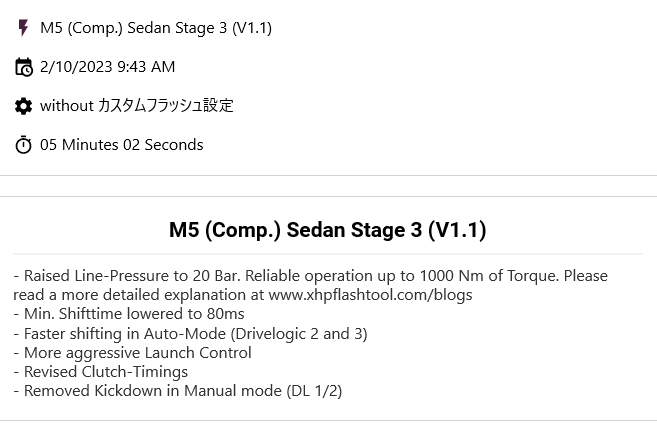
Task: Click the 2/10/2023 9:43 AM timestamp
Action: click(107, 67)
